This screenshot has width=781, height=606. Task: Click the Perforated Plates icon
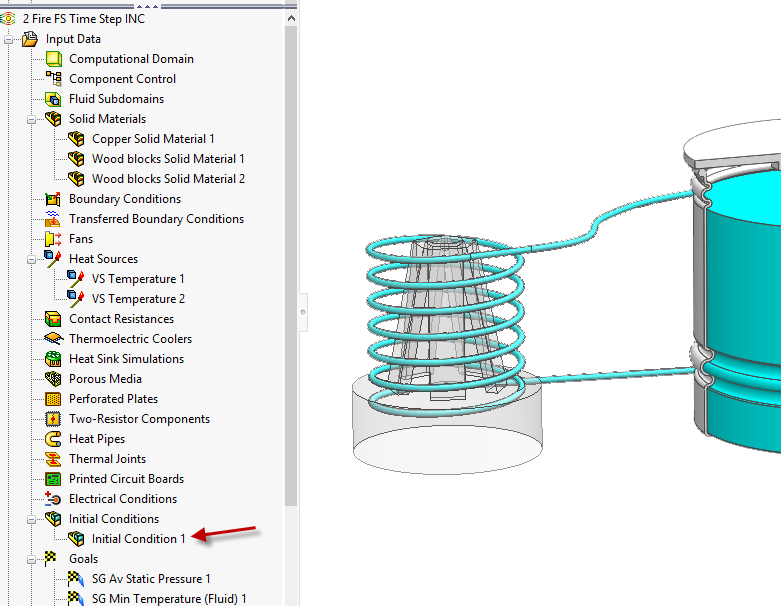53,399
